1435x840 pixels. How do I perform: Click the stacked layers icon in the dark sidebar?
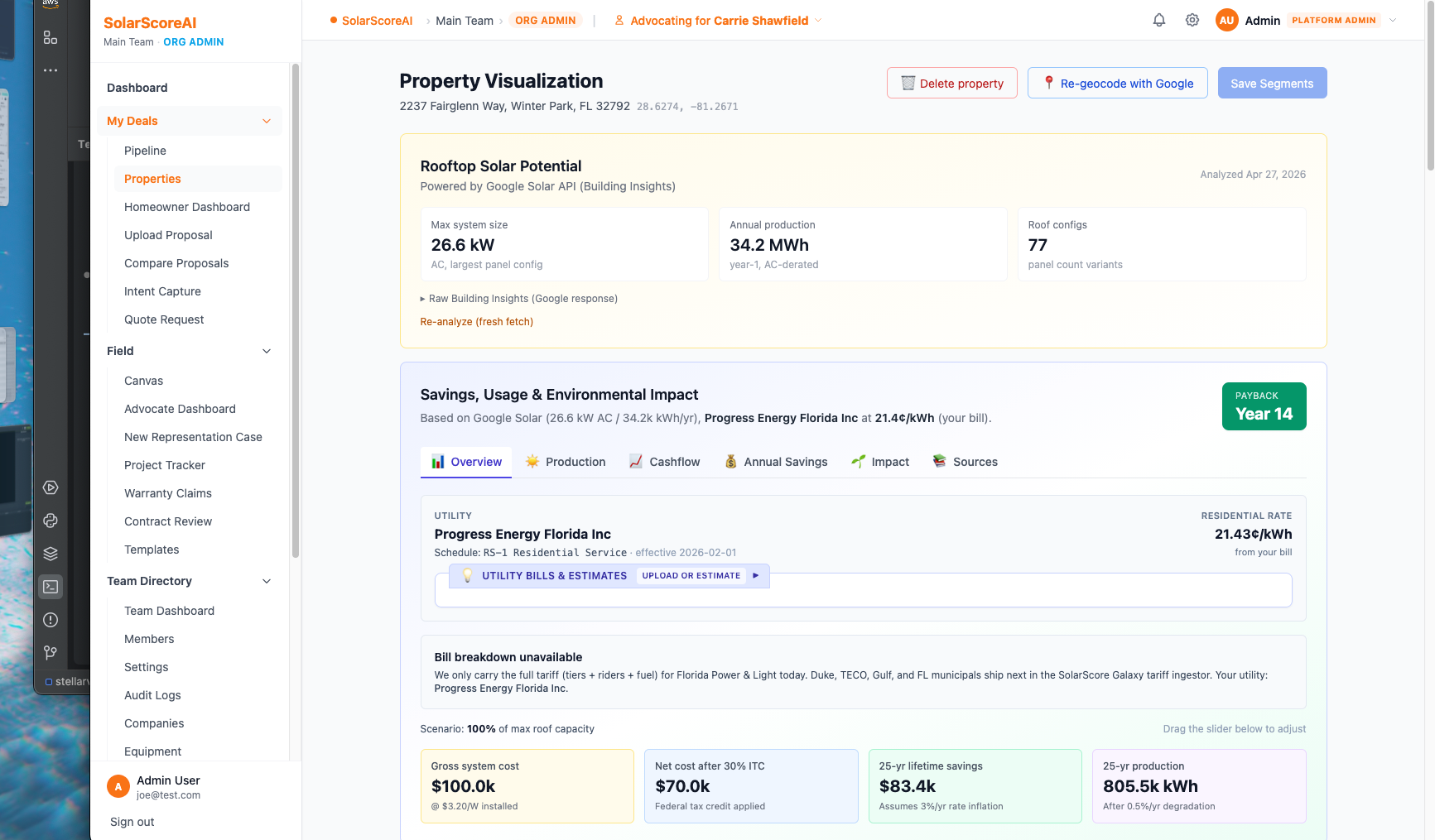point(51,553)
